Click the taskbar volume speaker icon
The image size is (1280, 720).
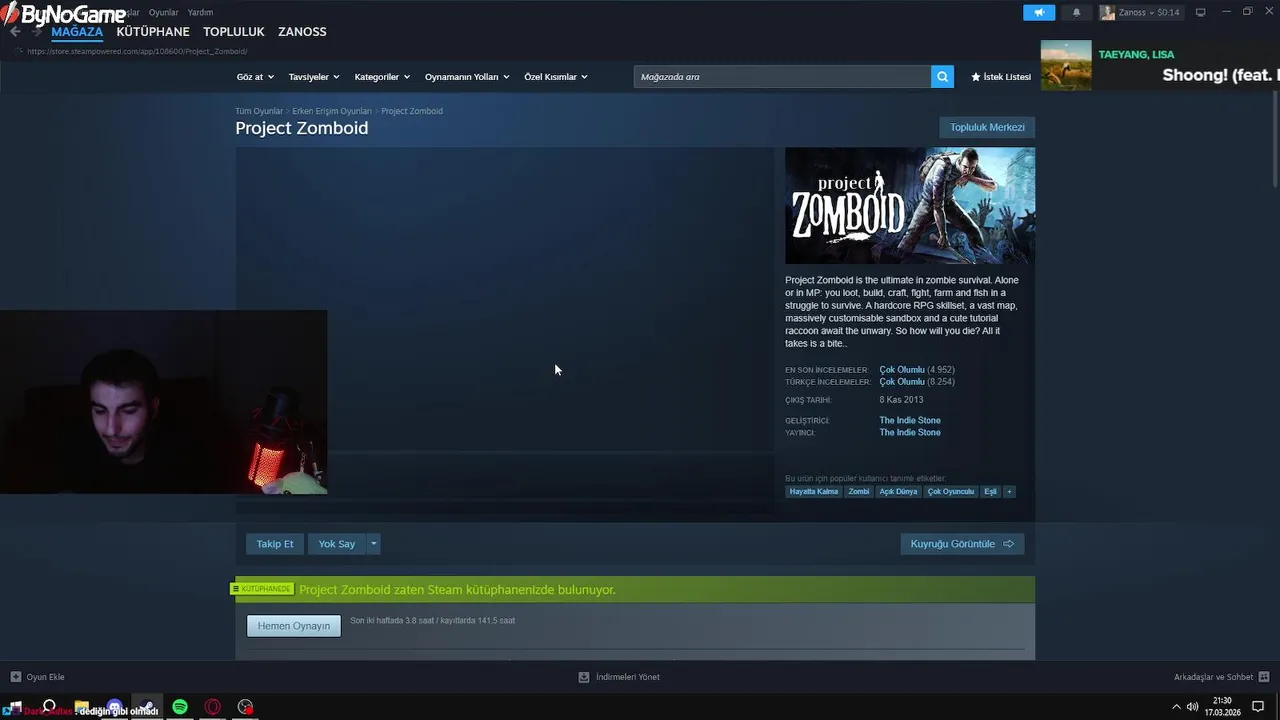[1192, 707]
